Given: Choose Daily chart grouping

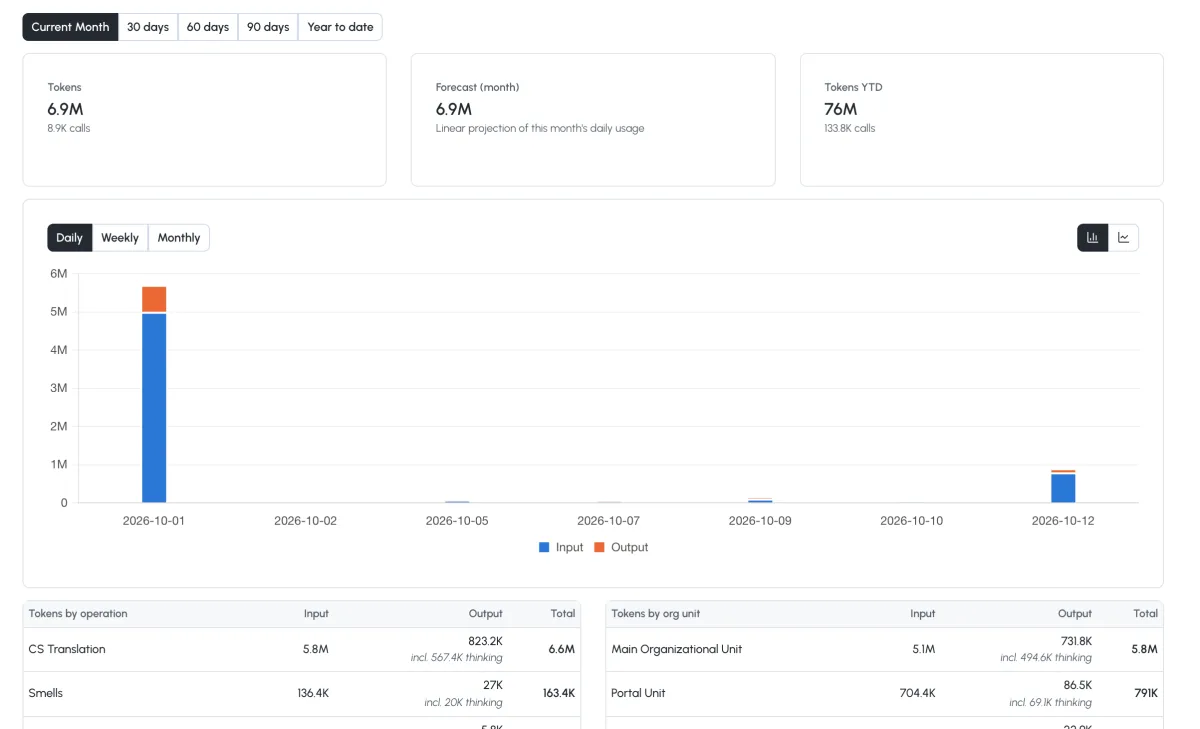Looking at the screenshot, I should (x=69, y=238).
